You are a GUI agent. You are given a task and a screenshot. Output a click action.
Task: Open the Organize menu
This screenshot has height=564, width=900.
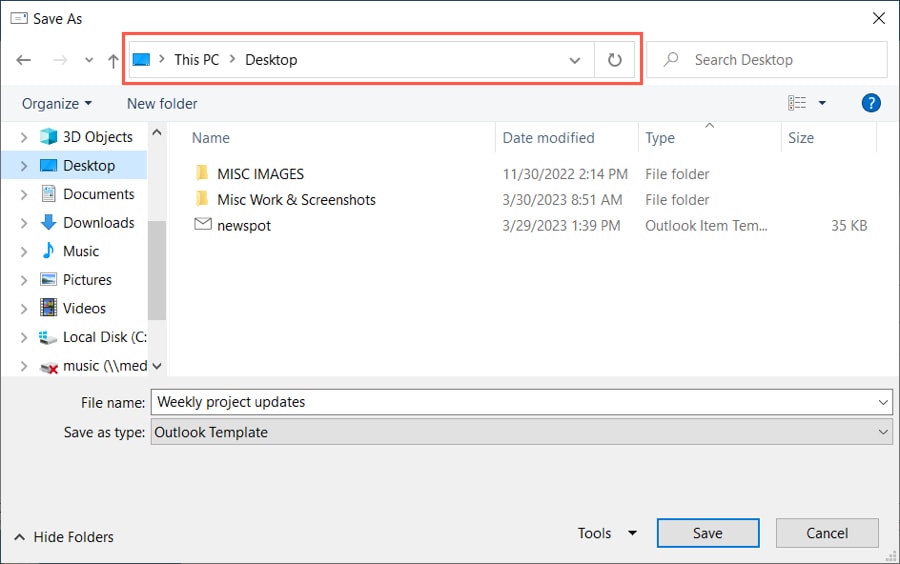56,104
